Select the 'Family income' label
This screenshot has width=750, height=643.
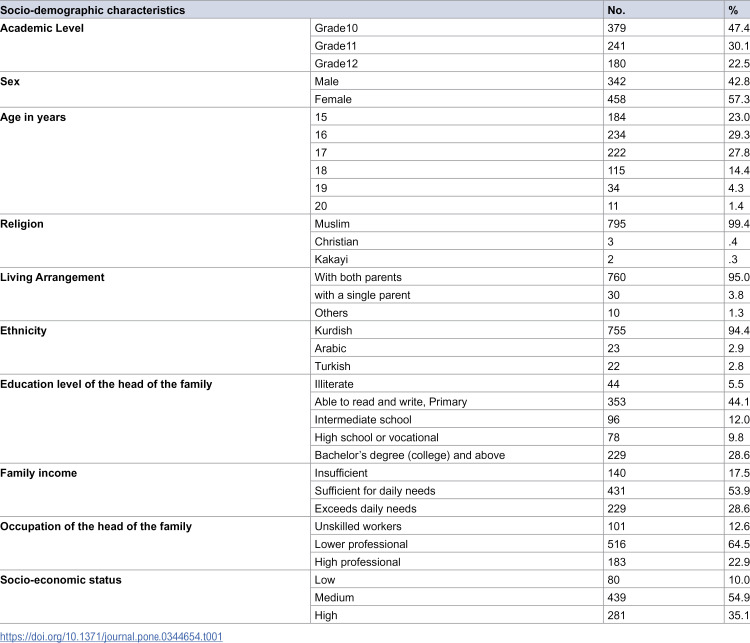38,473
